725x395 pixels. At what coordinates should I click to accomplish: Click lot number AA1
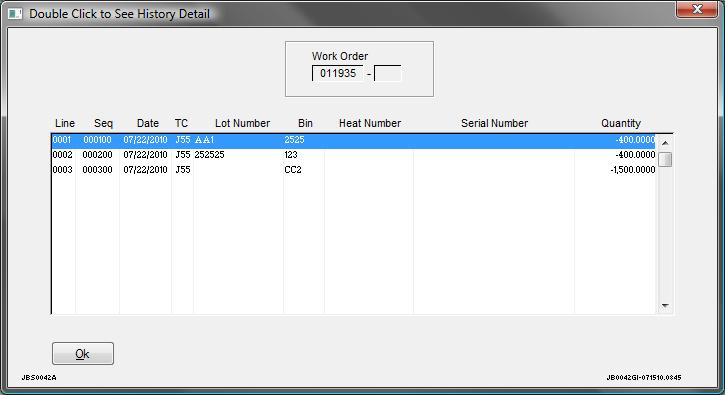(x=204, y=140)
